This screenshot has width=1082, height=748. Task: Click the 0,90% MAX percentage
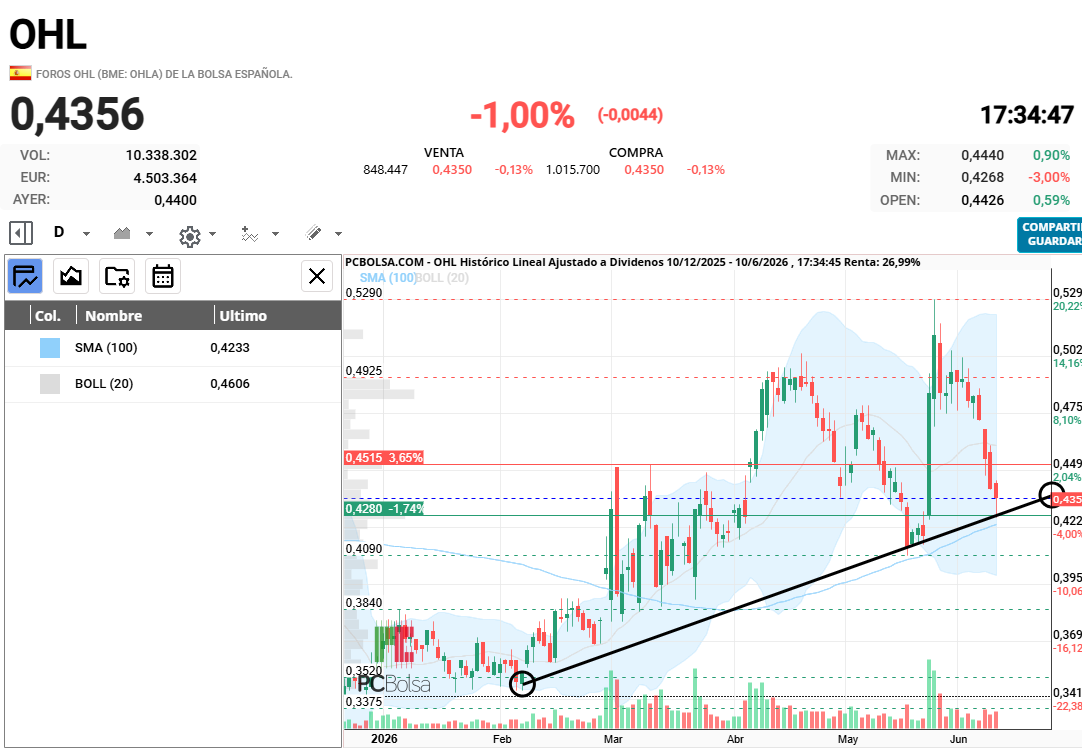point(1052,155)
